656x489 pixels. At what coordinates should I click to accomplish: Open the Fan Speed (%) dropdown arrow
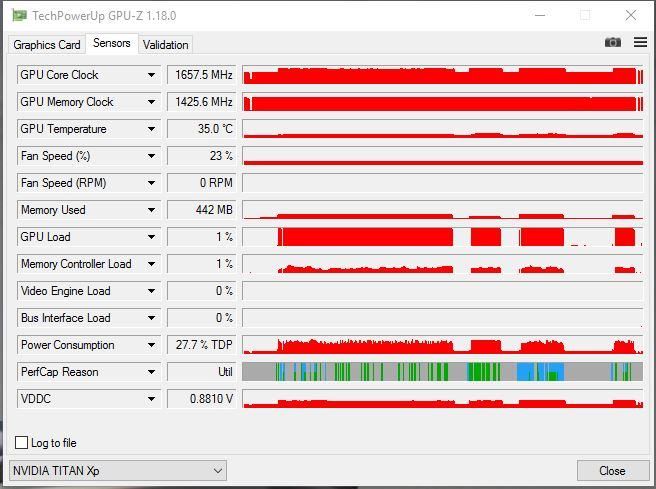pos(151,156)
